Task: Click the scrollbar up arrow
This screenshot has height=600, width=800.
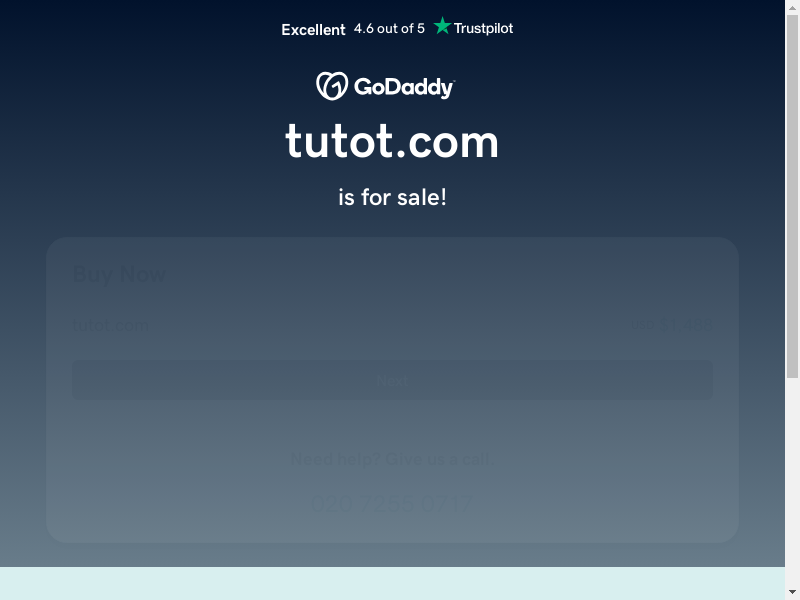Action: pyautogui.click(x=792, y=6)
